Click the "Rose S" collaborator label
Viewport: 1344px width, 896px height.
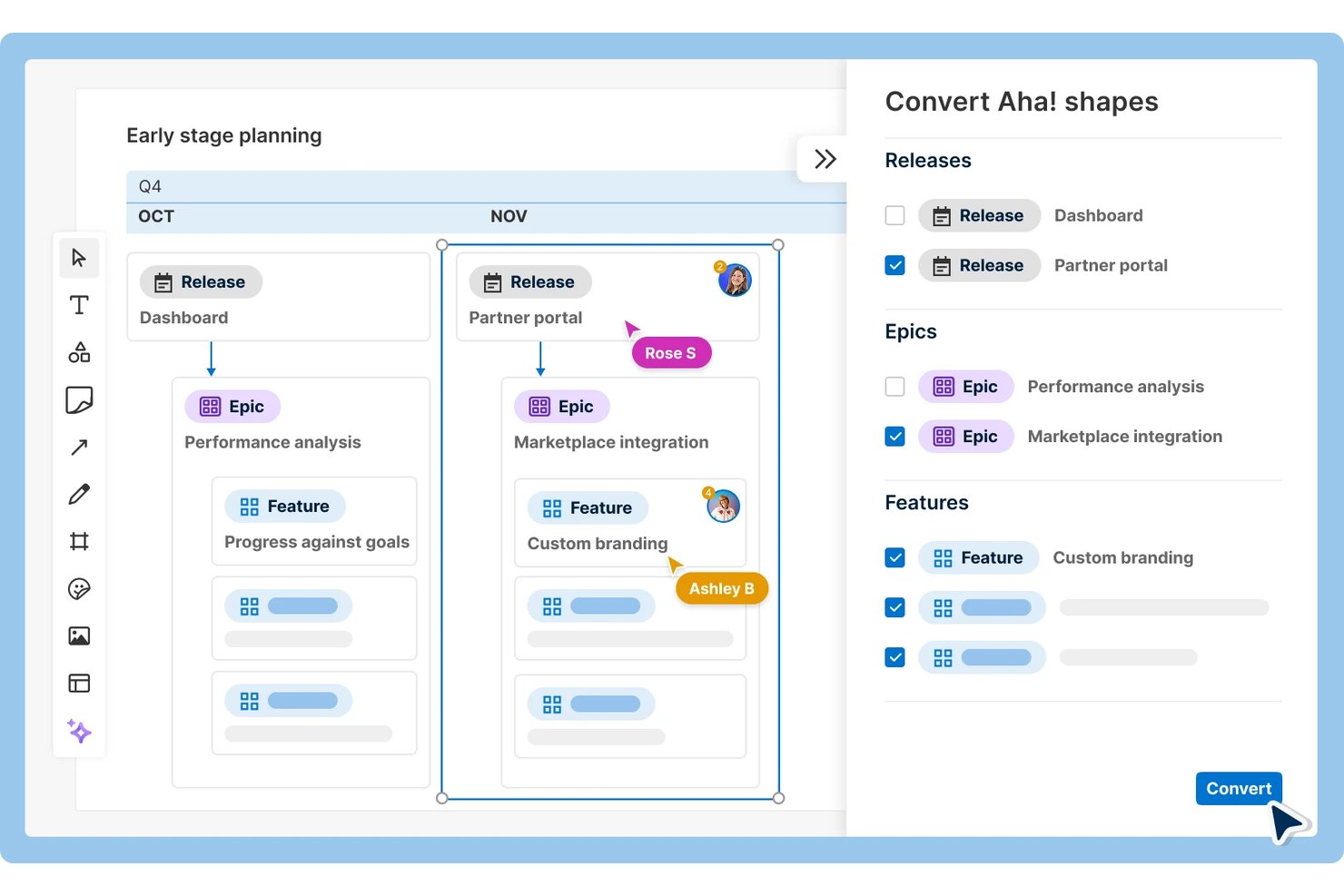(671, 353)
